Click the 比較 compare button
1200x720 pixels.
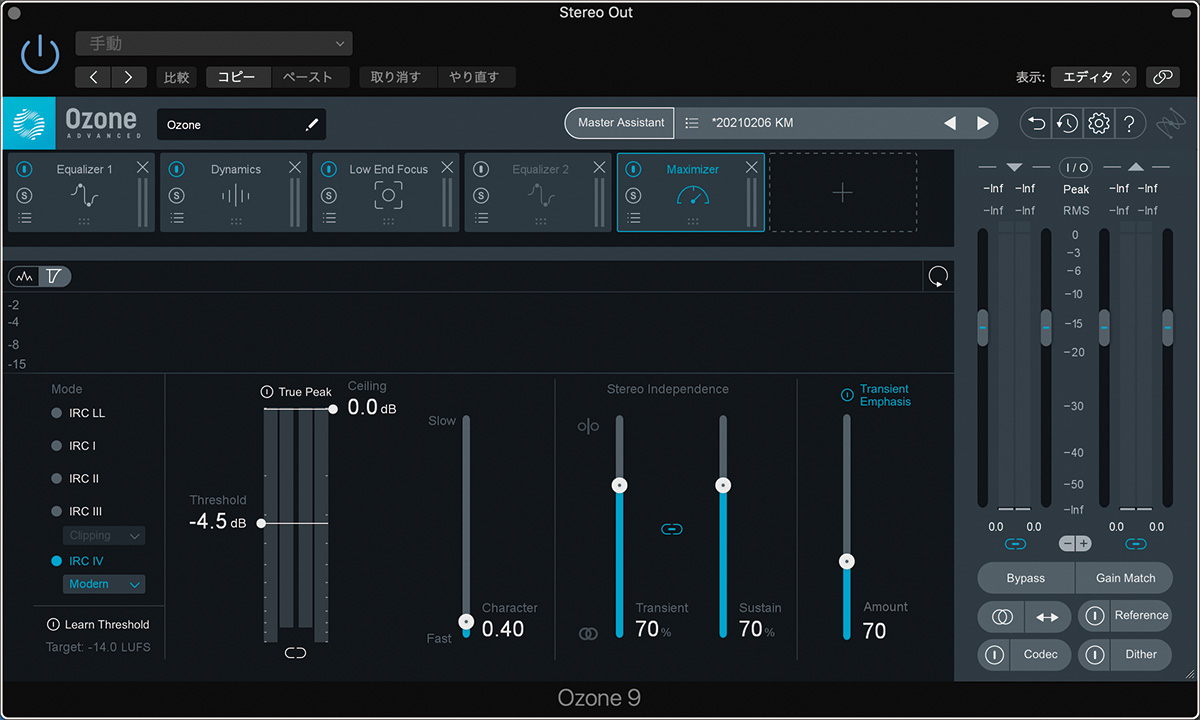176,77
